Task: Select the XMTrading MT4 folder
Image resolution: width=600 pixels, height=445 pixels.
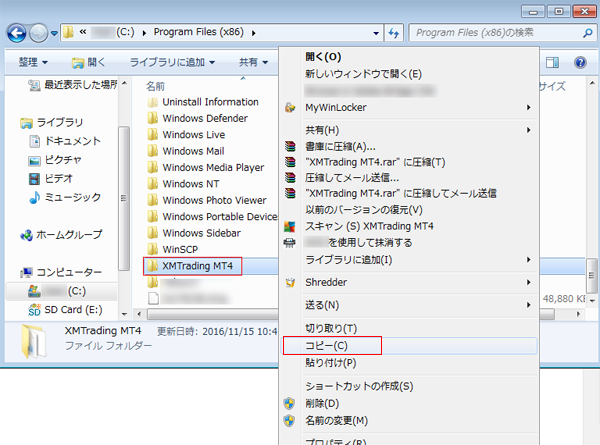Action: (197, 266)
